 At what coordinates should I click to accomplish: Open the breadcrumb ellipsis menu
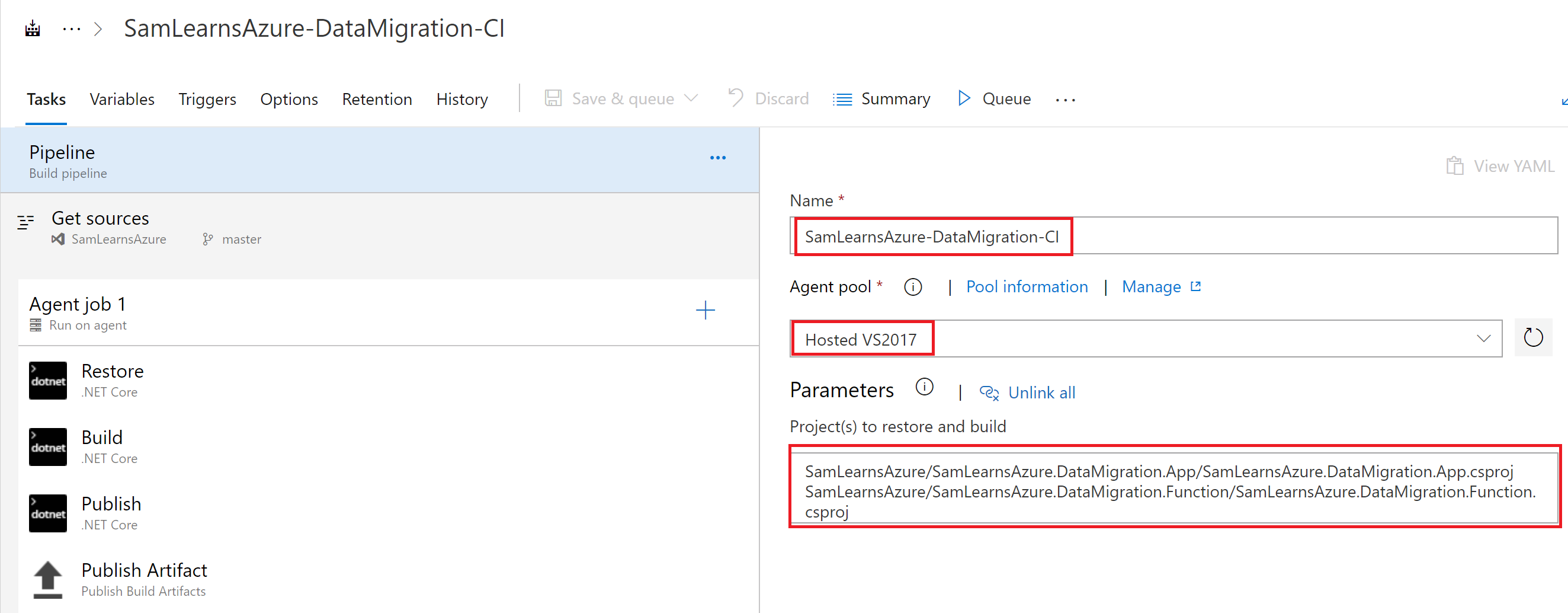71,28
